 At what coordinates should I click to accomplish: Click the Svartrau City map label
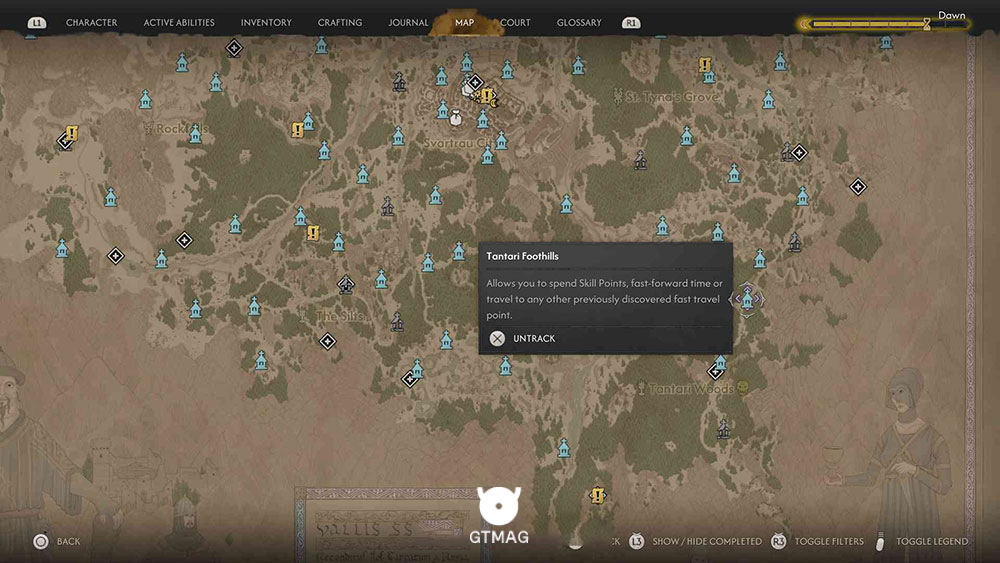coord(457,143)
